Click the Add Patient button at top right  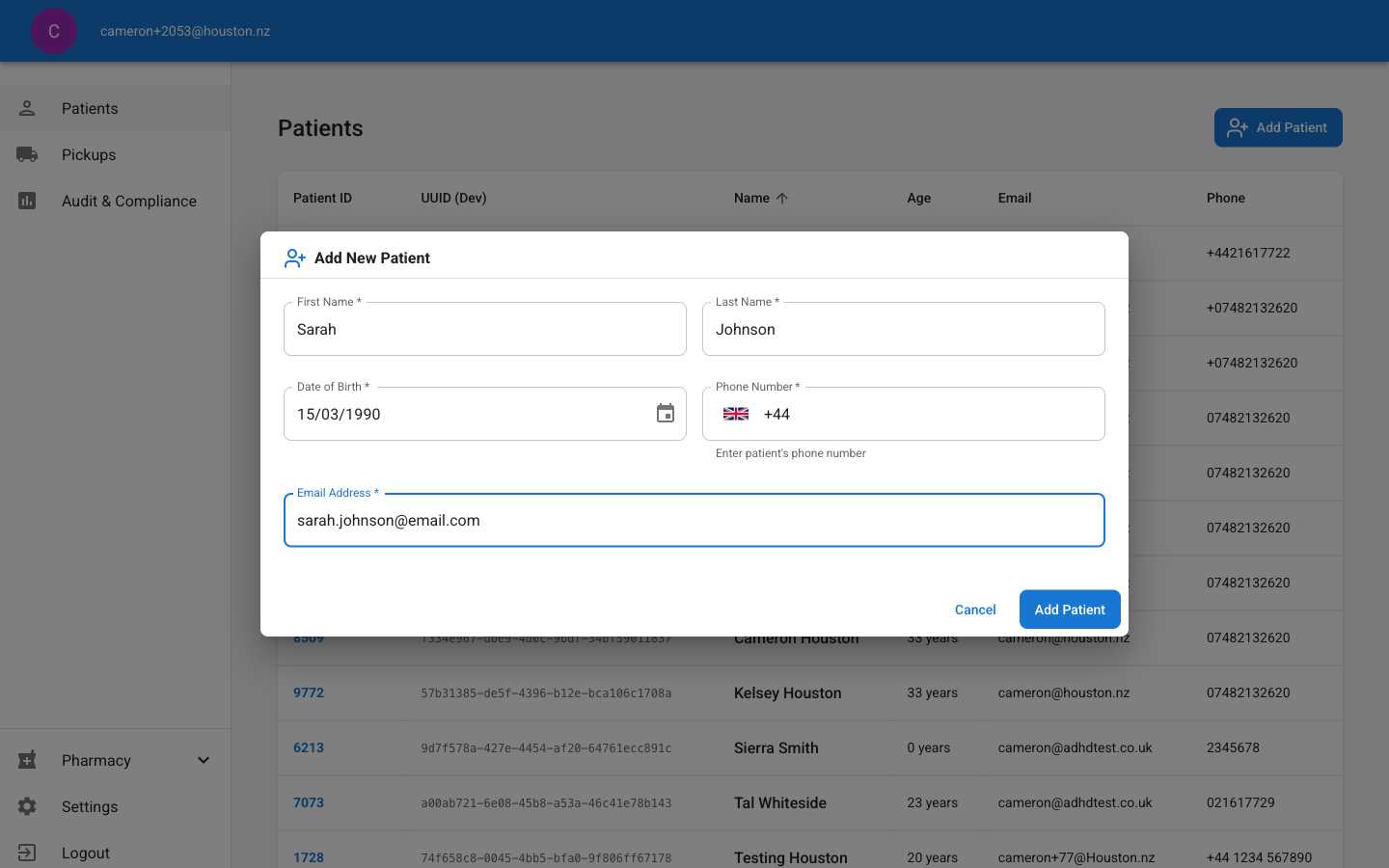[1278, 127]
